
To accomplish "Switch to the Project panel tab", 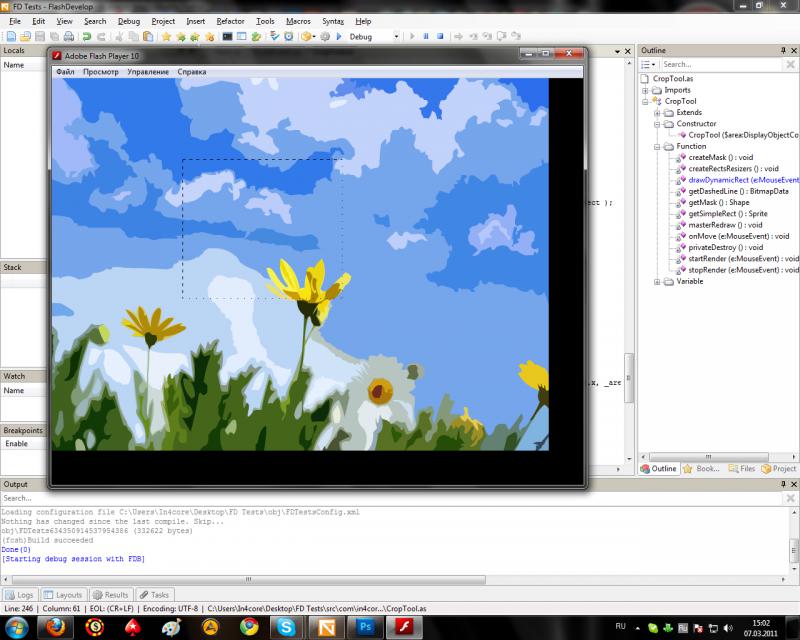I will coord(779,469).
